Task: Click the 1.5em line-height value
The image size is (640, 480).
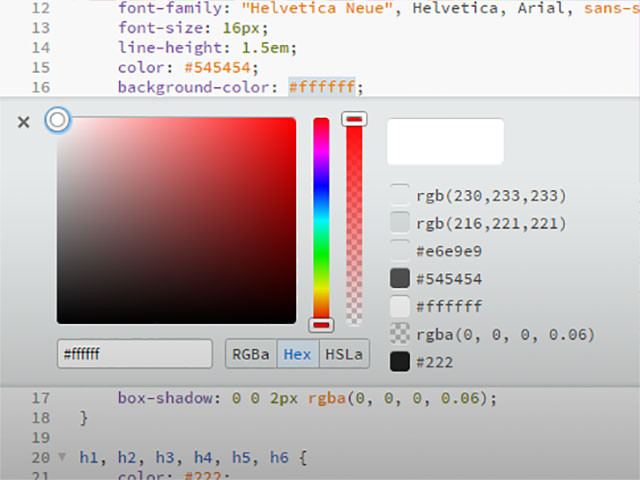Action: pos(265,48)
